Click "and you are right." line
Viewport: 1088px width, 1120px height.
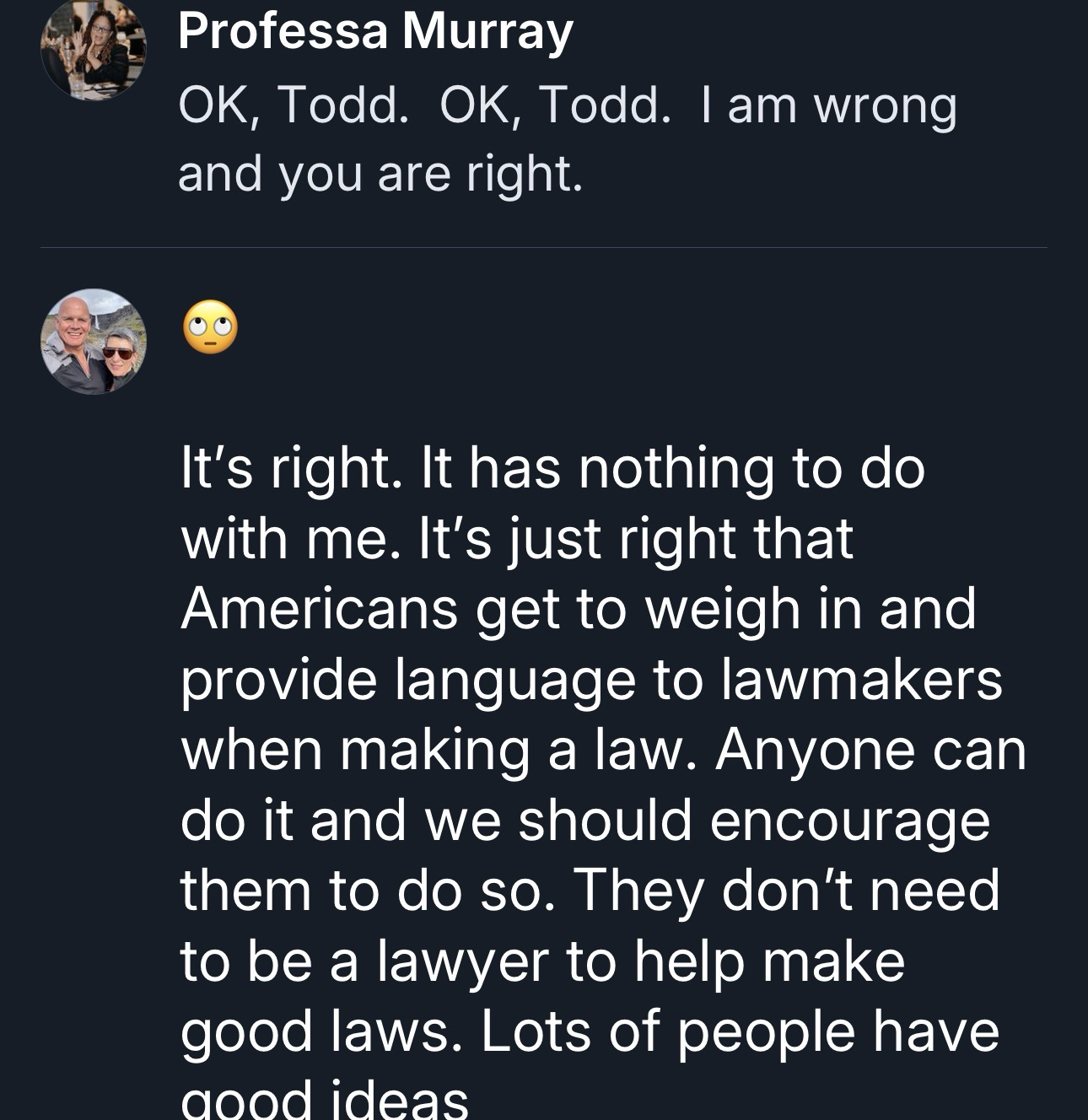tap(380, 173)
